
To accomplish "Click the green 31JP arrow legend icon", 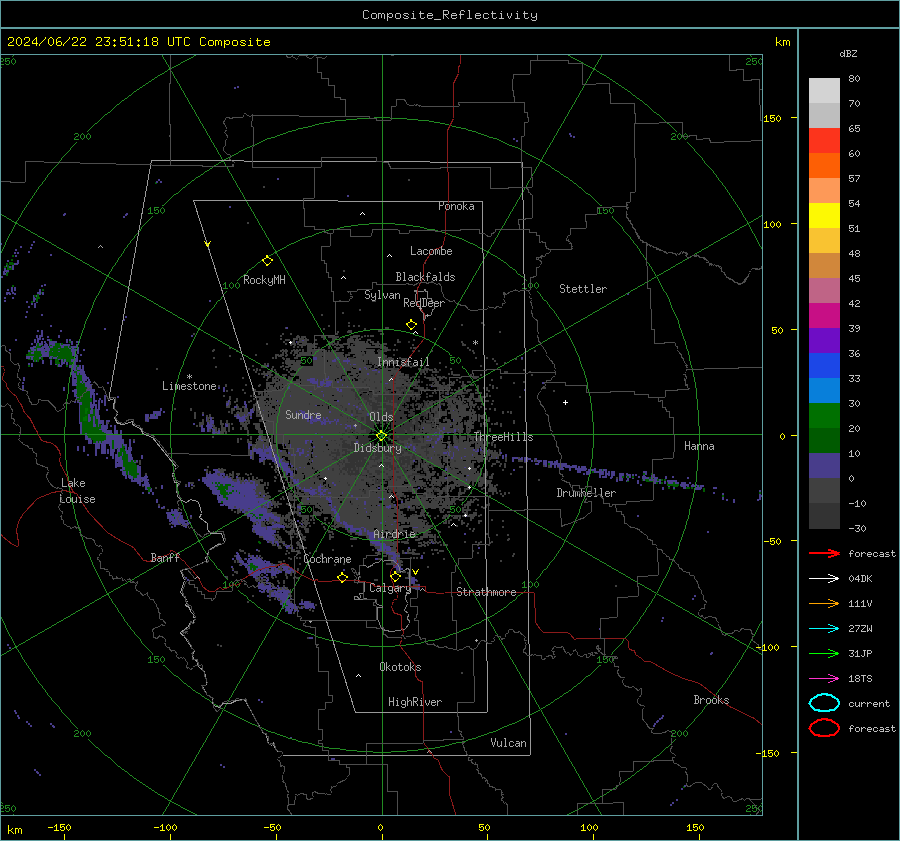I will (x=824, y=653).
